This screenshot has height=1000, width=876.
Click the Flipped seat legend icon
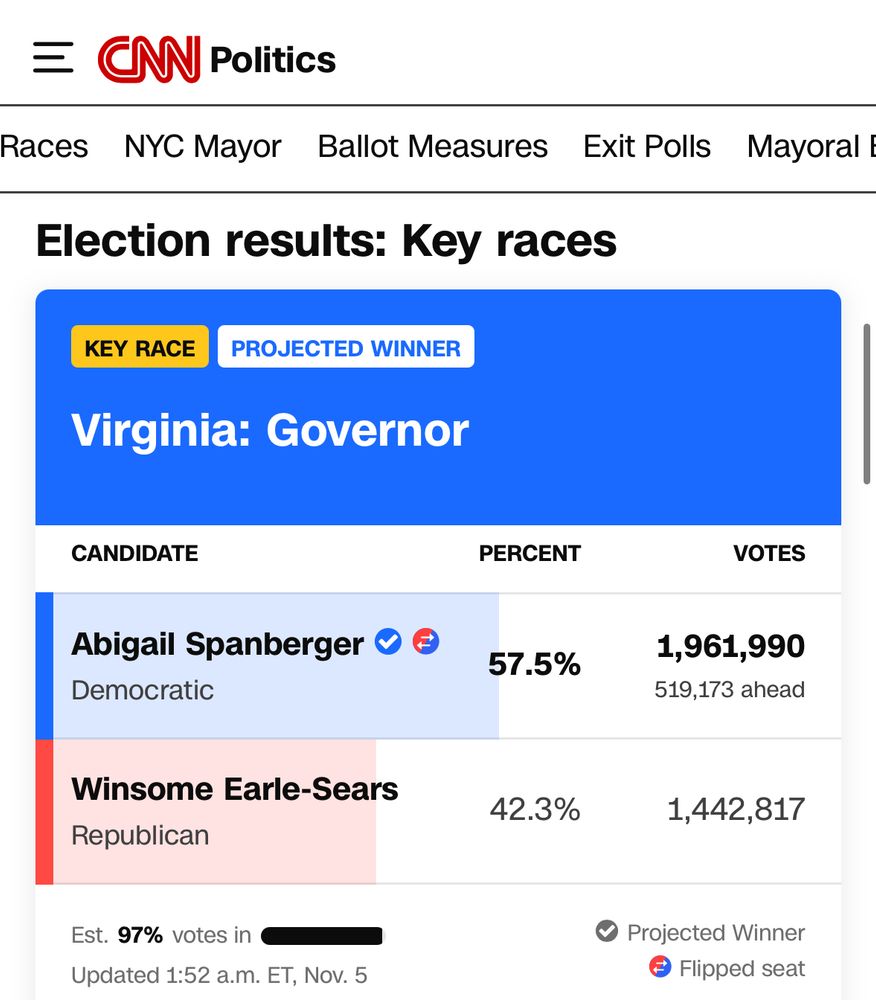660,967
